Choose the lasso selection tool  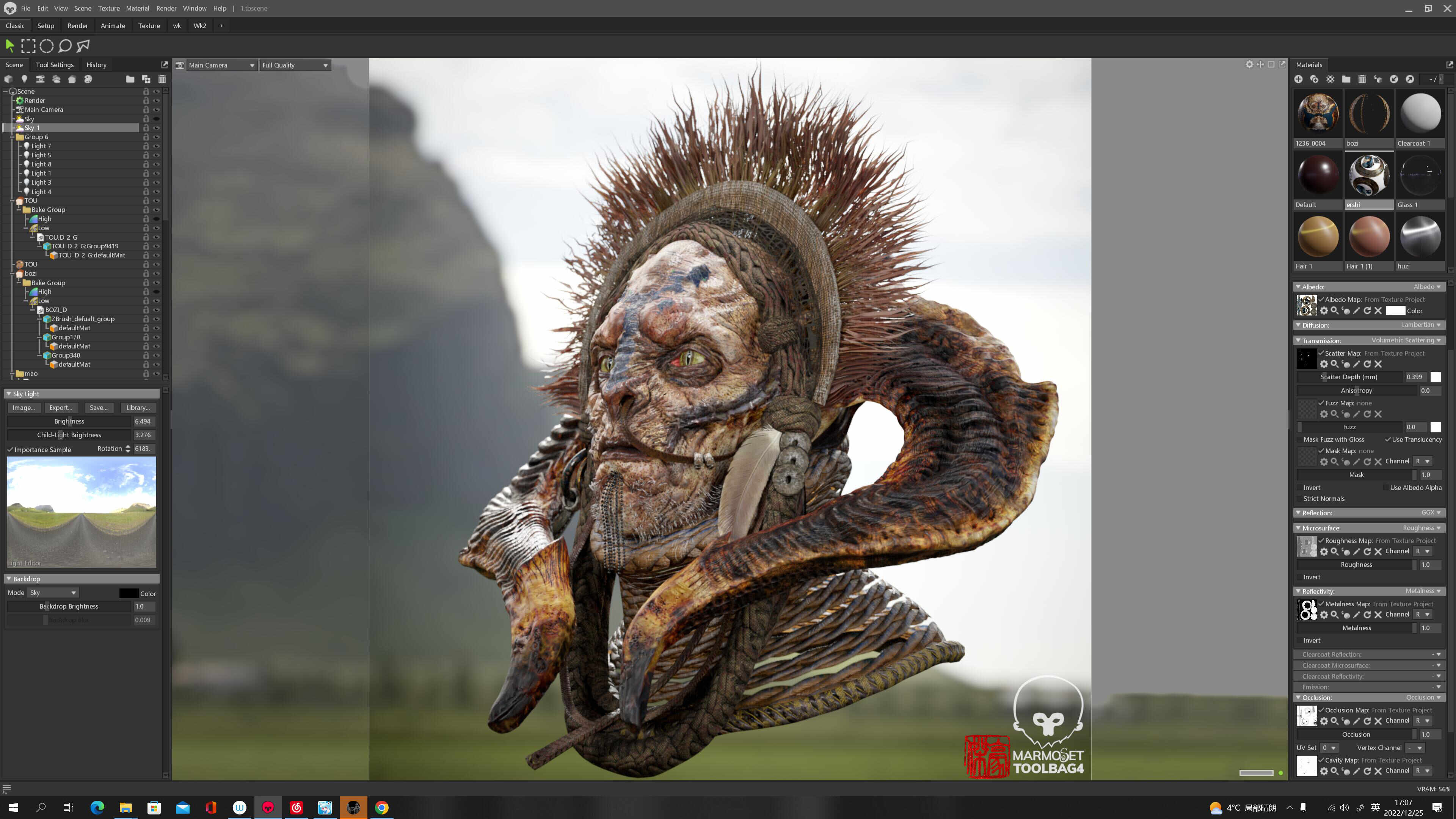(65, 46)
